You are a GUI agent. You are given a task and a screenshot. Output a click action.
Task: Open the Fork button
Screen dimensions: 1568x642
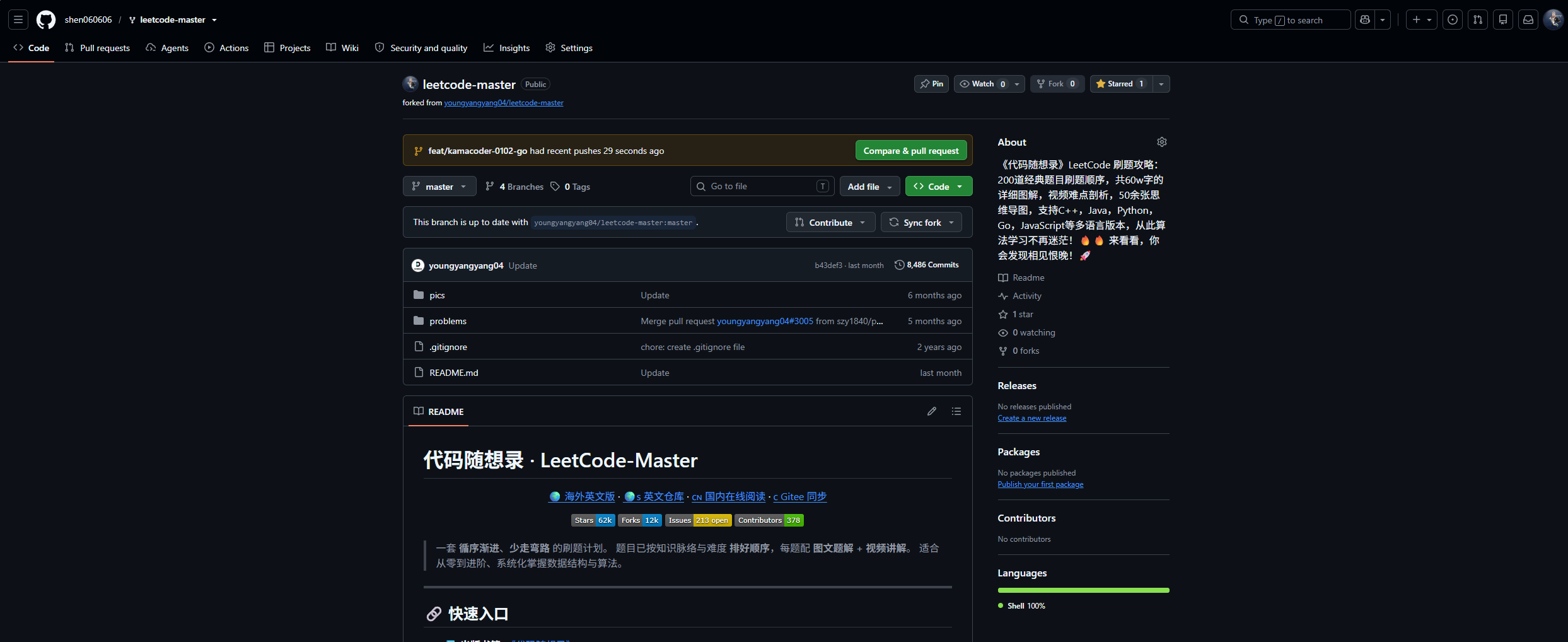(x=1057, y=84)
